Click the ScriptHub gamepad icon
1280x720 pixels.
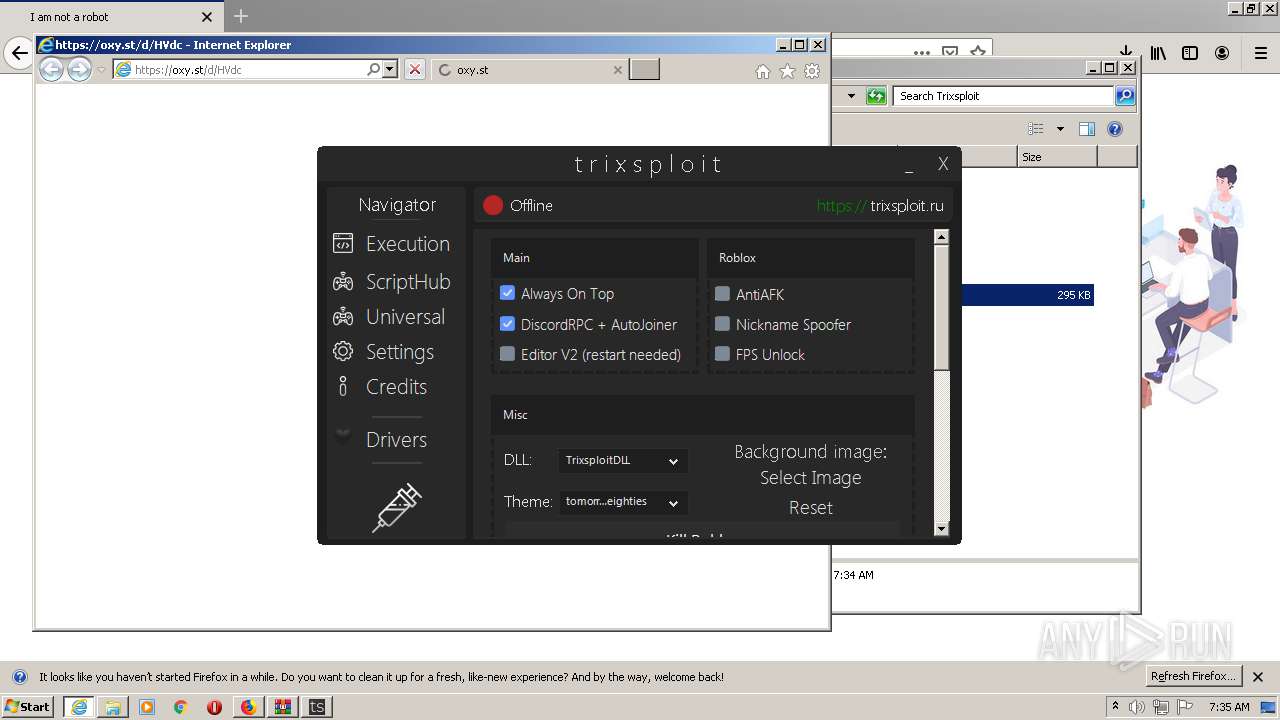pyautogui.click(x=343, y=282)
